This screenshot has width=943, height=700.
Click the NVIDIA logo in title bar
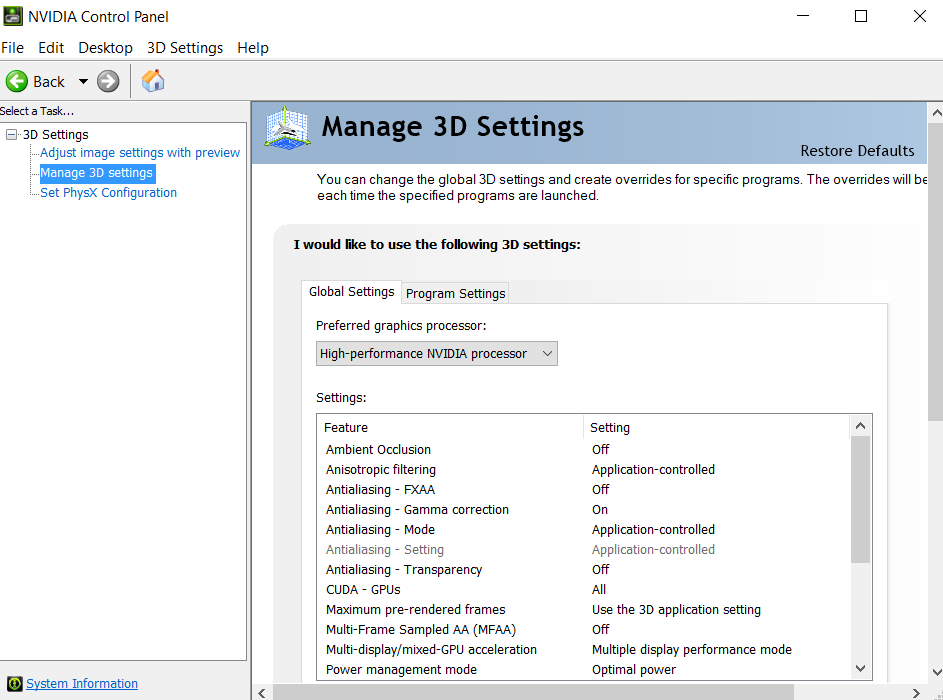click(13, 16)
